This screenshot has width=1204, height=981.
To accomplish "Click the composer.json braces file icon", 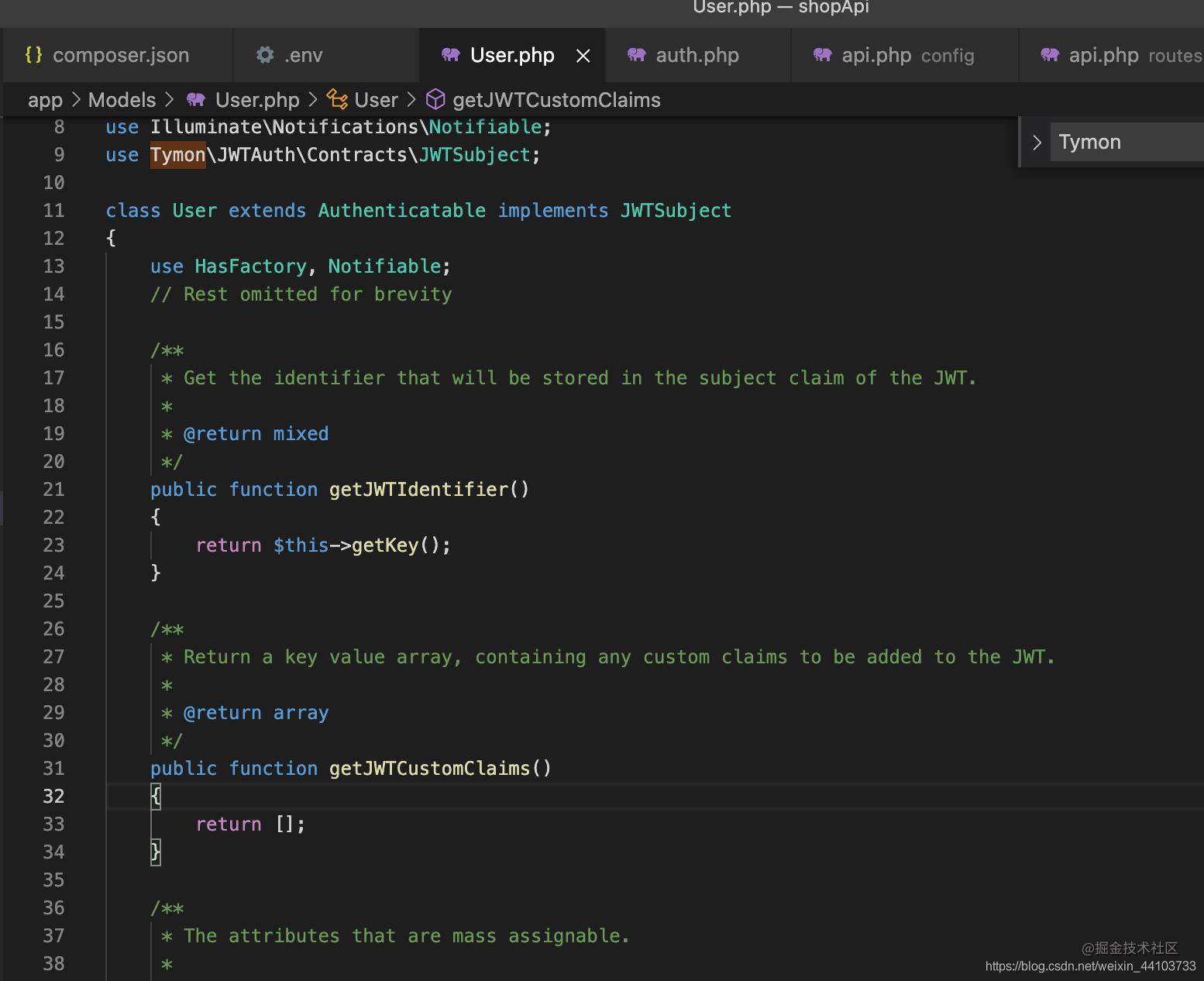I will [33, 55].
